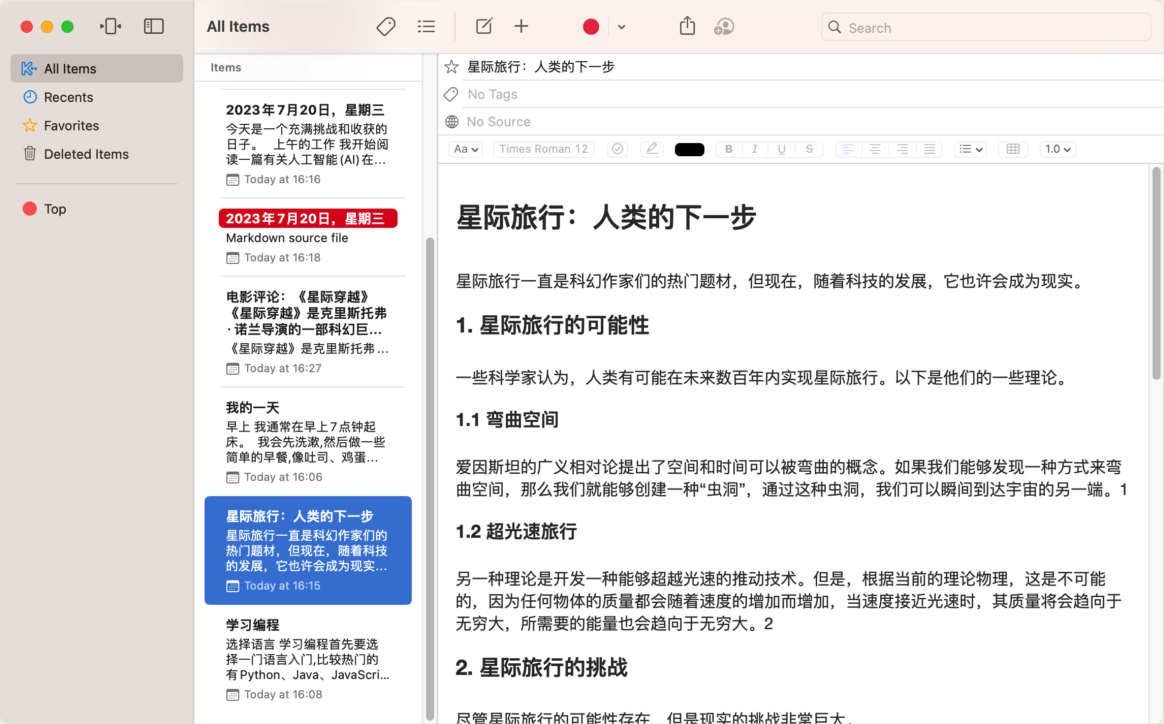
Task: Click the heading 1. 星际旅行的可能性
Action: point(552,325)
